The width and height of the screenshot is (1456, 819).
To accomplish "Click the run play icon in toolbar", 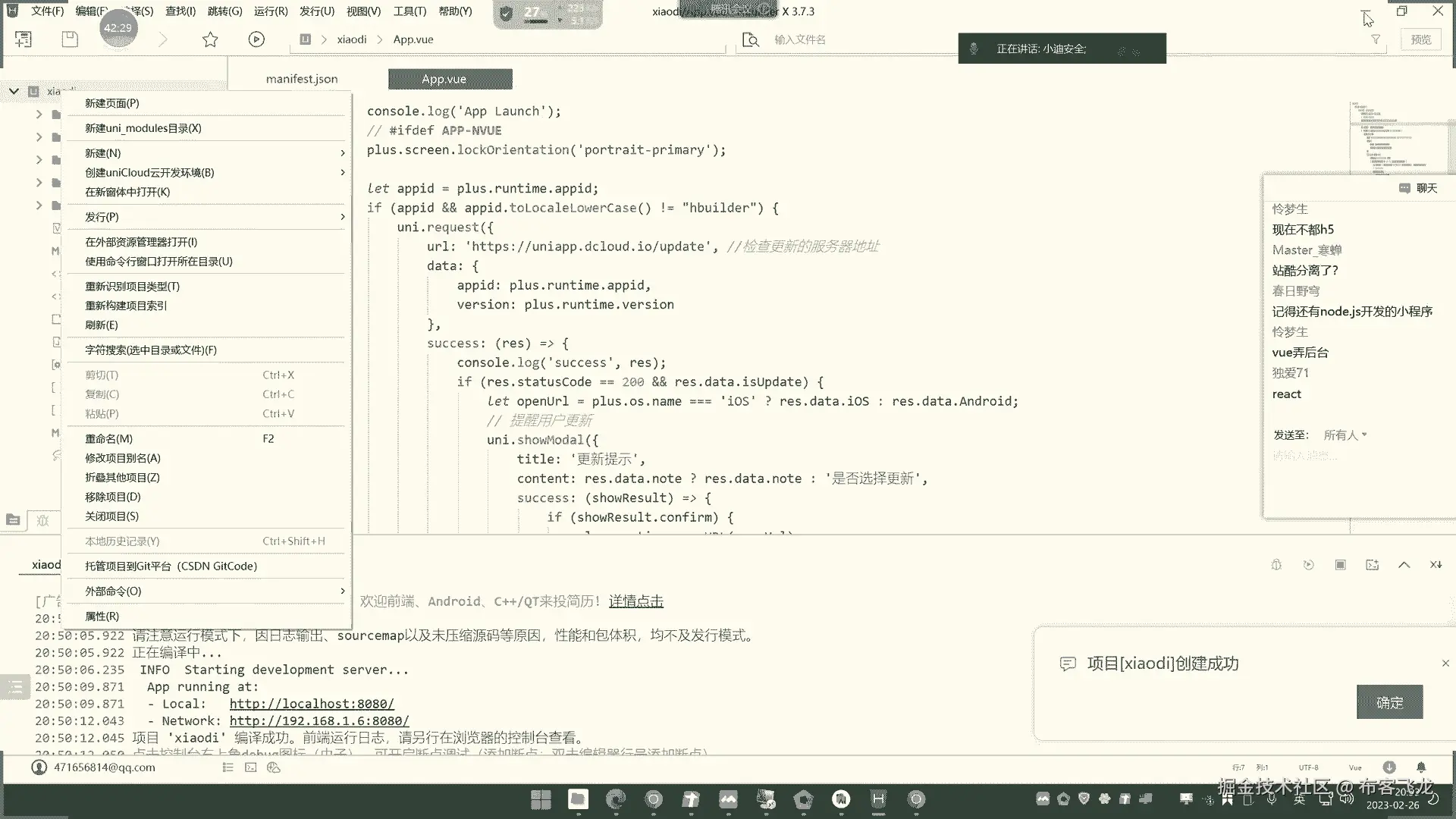I will coord(256,39).
